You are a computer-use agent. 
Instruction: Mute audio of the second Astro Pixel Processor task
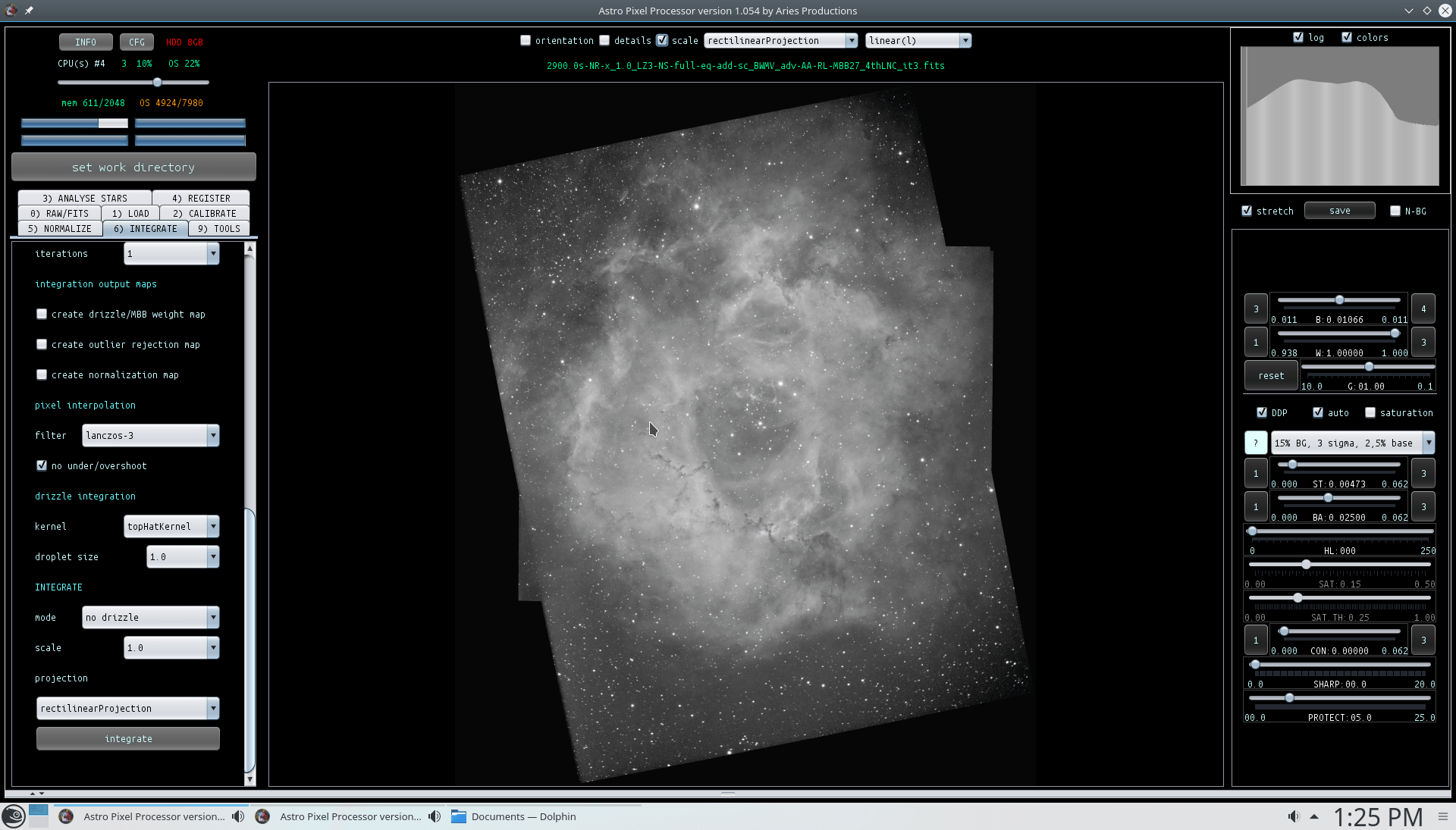tap(435, 816)
